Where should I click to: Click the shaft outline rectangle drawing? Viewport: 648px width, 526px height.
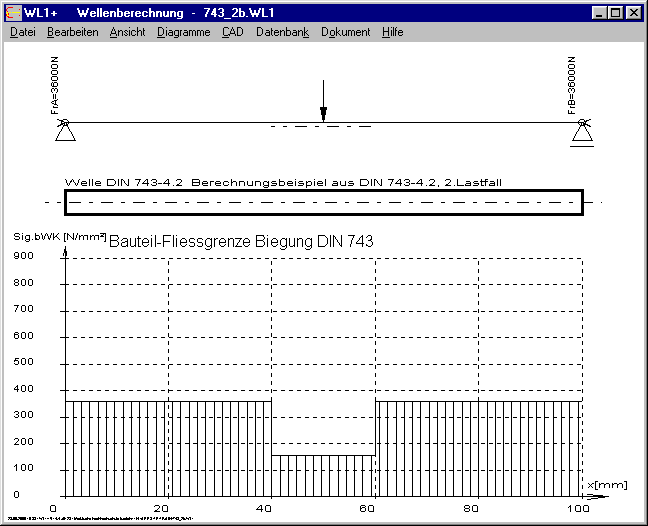pos(322,203)
